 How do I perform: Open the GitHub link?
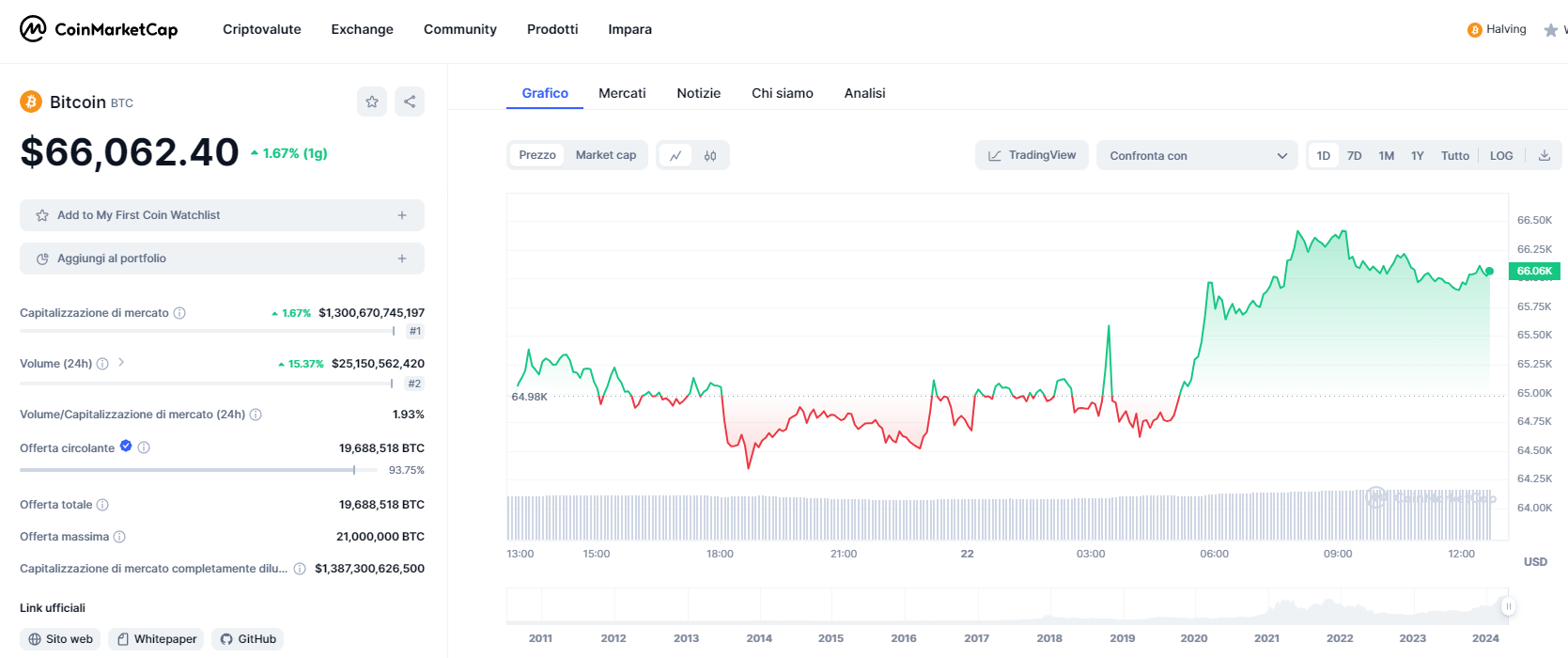pos(247,639)
